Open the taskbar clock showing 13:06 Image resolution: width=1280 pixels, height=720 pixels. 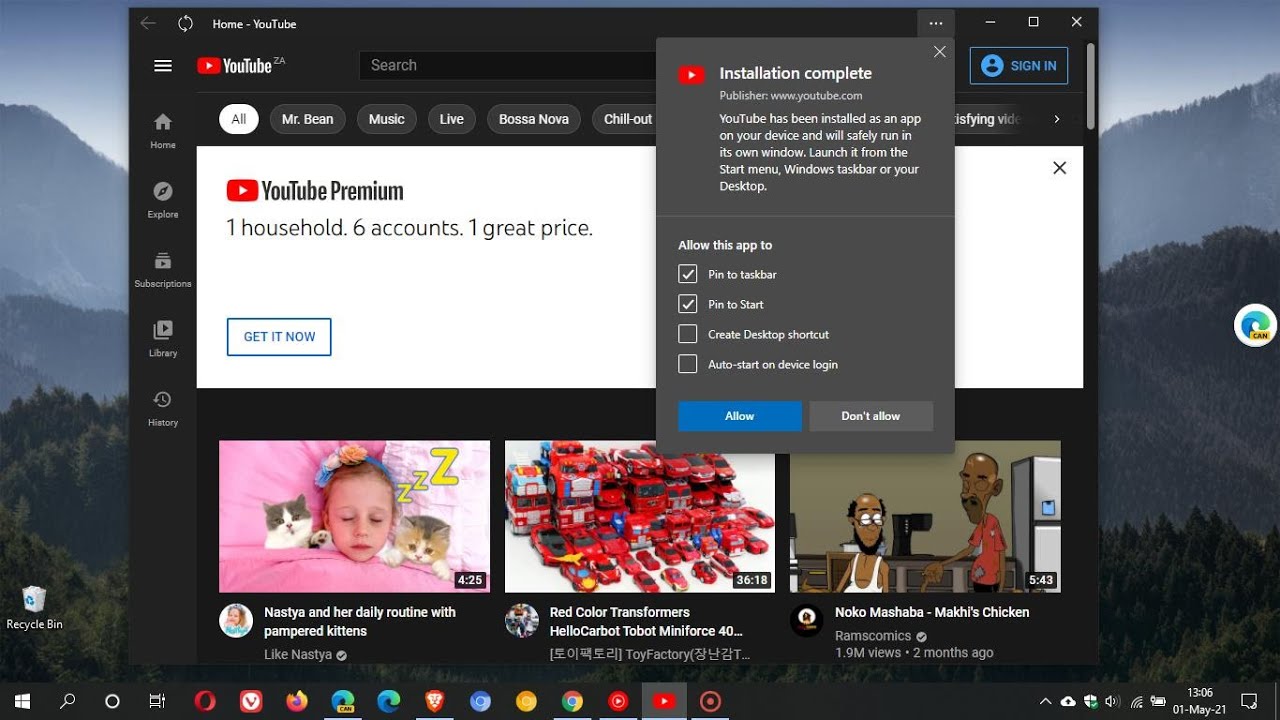pyautogui.click(x=1199, y=701)
